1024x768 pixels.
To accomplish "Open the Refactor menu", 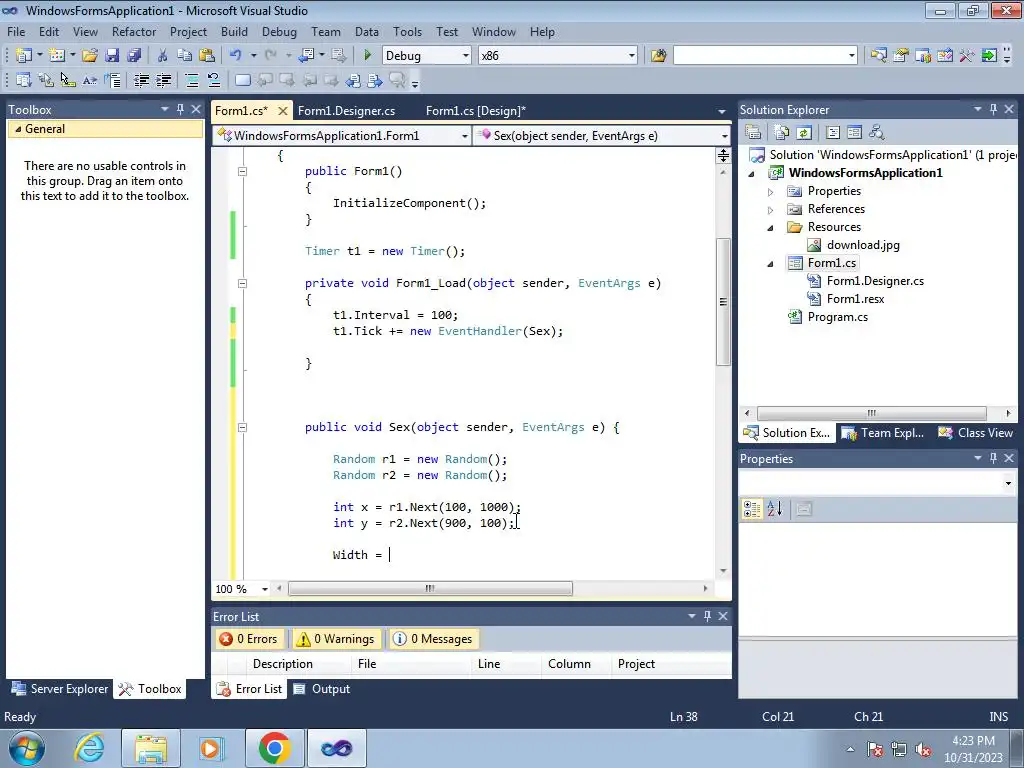I will (134, 31).
